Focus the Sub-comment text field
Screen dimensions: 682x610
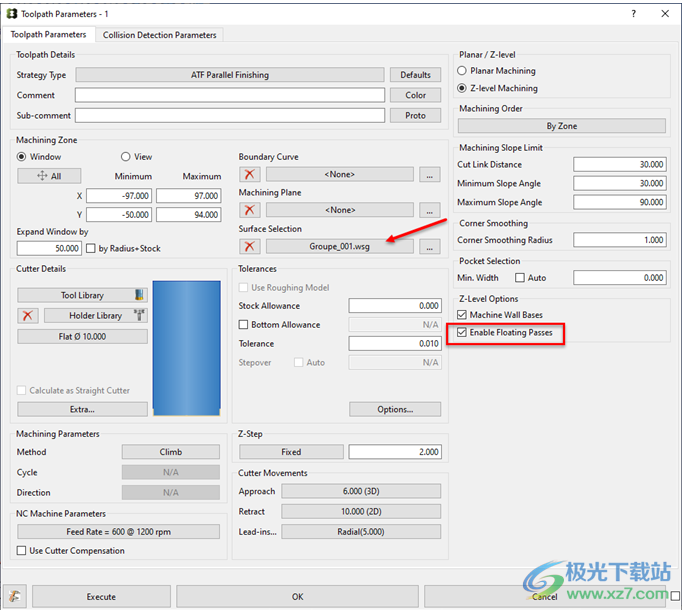tap(230, 116)
